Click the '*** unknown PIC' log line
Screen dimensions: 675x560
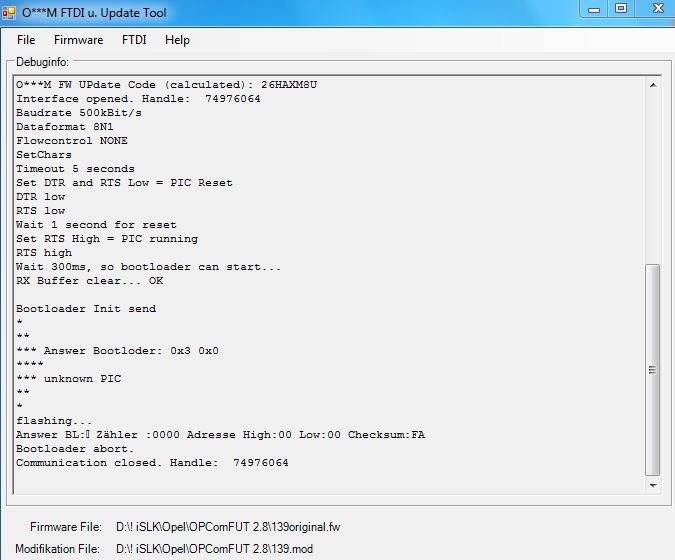click(68, 379)
